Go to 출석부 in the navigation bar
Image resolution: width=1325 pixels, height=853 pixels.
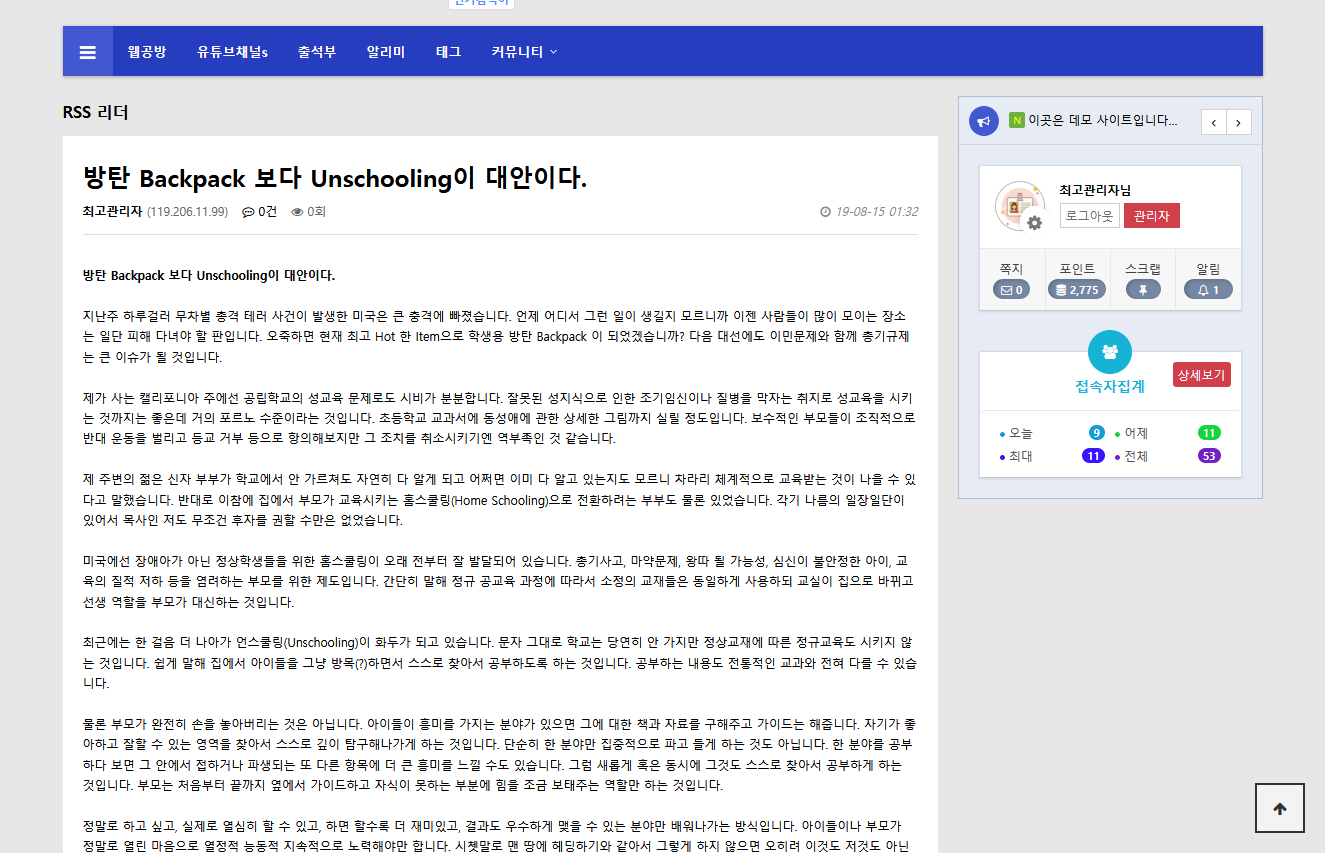[x=316, y=51]
